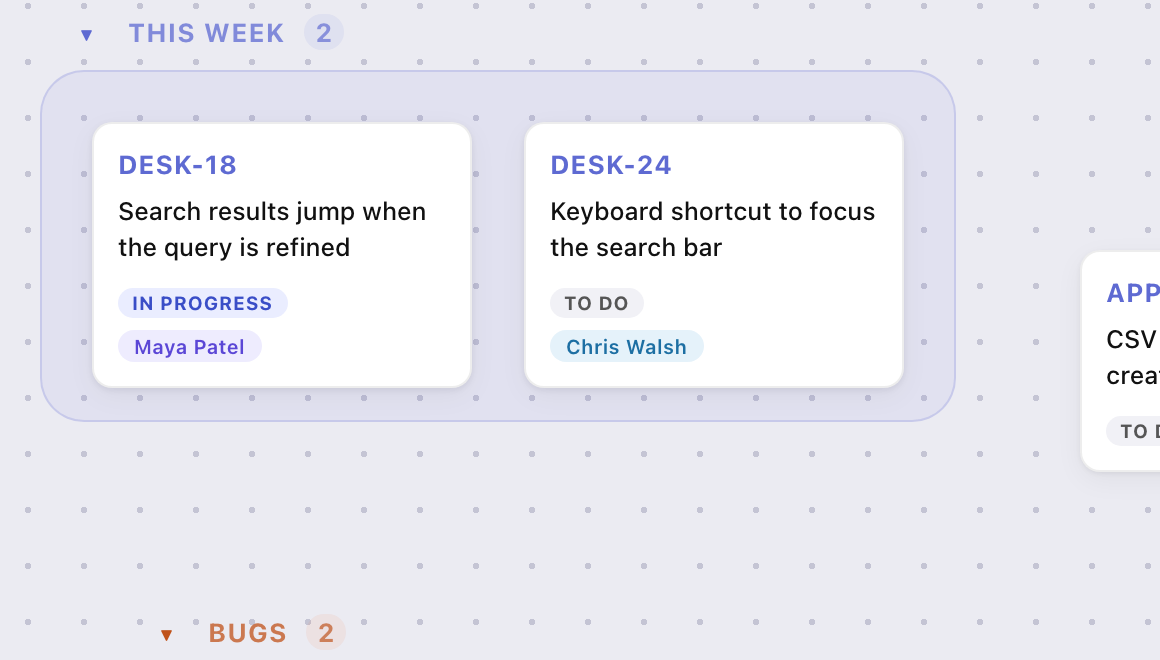Click the BUGS count badge 2
The width and height of the screenshot is (1160, 660).
point(326,633)
